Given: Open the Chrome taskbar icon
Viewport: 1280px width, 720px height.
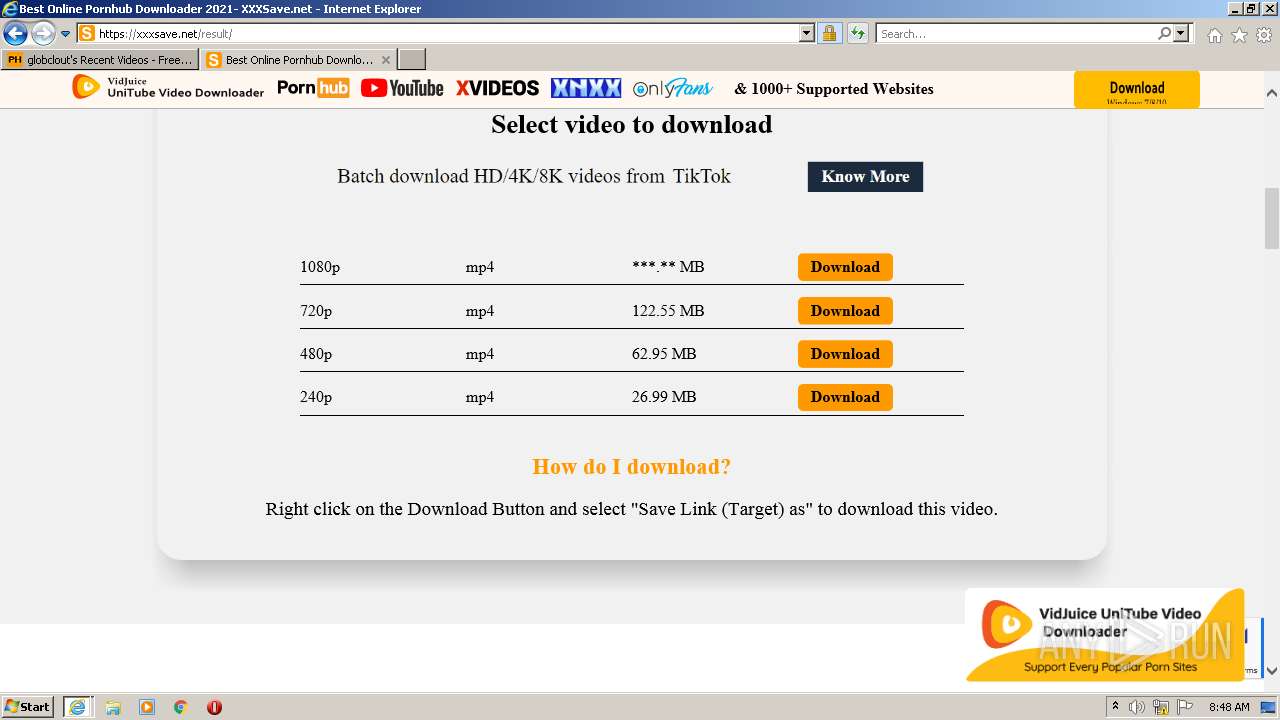Looking at the screenshot, I should tap(180, 707).
